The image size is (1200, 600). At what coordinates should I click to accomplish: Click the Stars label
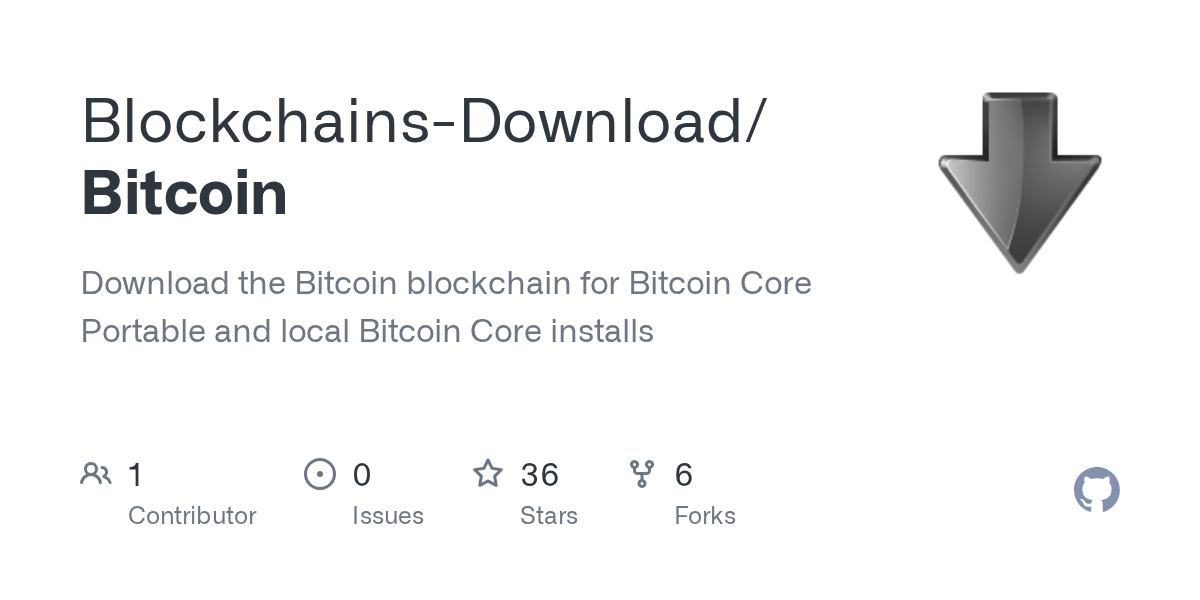pos(549,516)
